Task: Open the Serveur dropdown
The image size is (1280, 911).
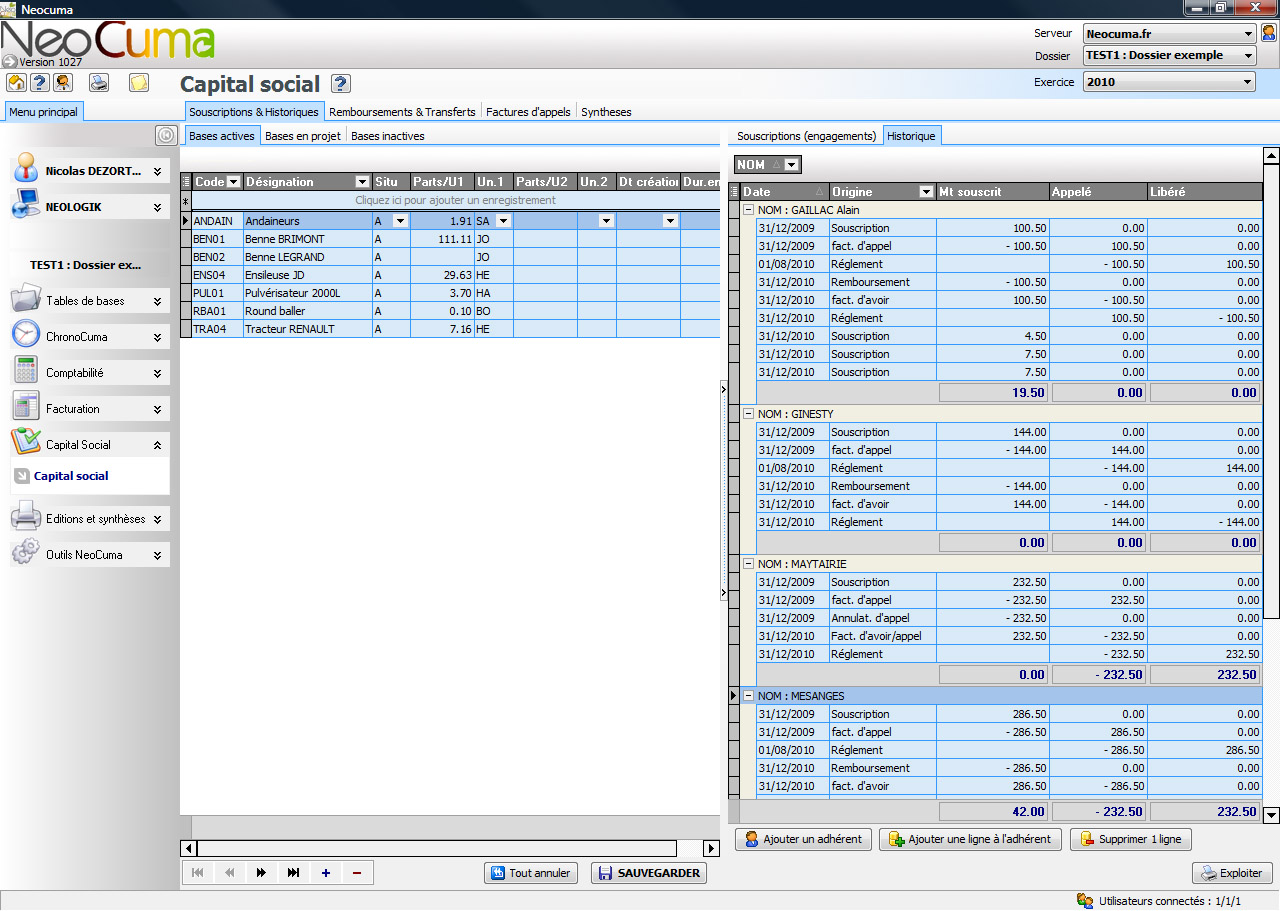Action: tap(1248, 33)
